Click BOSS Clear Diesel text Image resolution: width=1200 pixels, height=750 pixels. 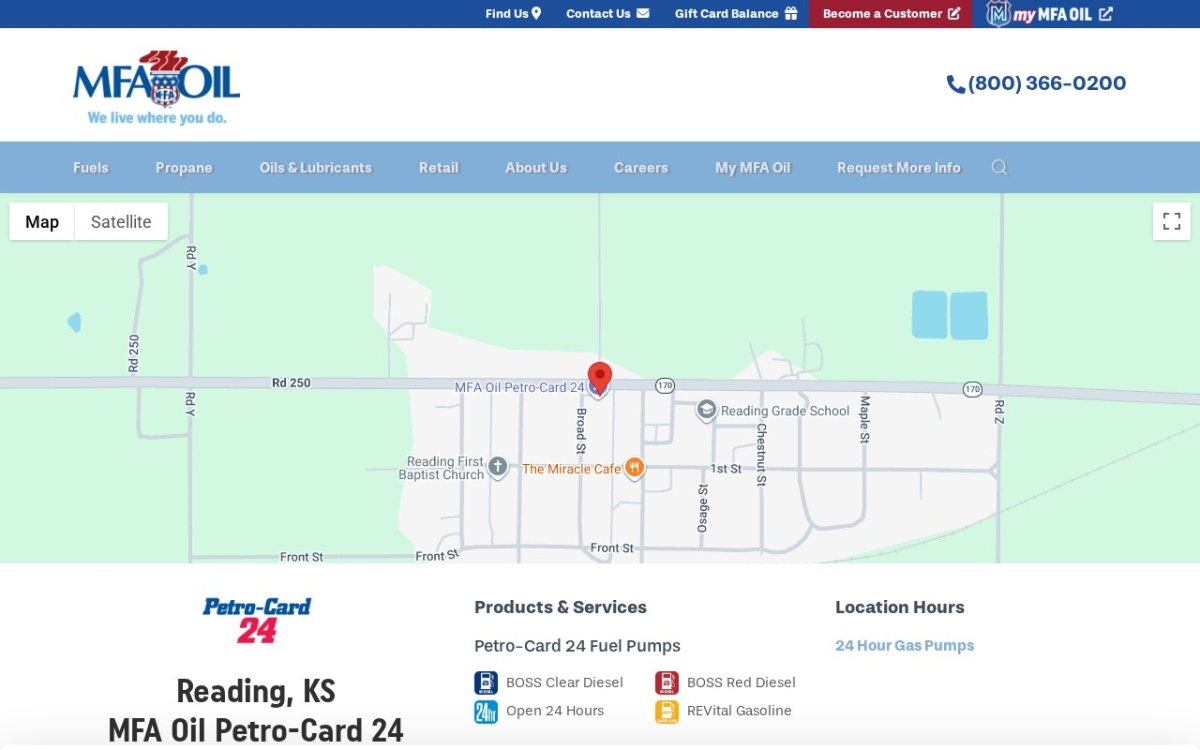click(x=565, y=682)
